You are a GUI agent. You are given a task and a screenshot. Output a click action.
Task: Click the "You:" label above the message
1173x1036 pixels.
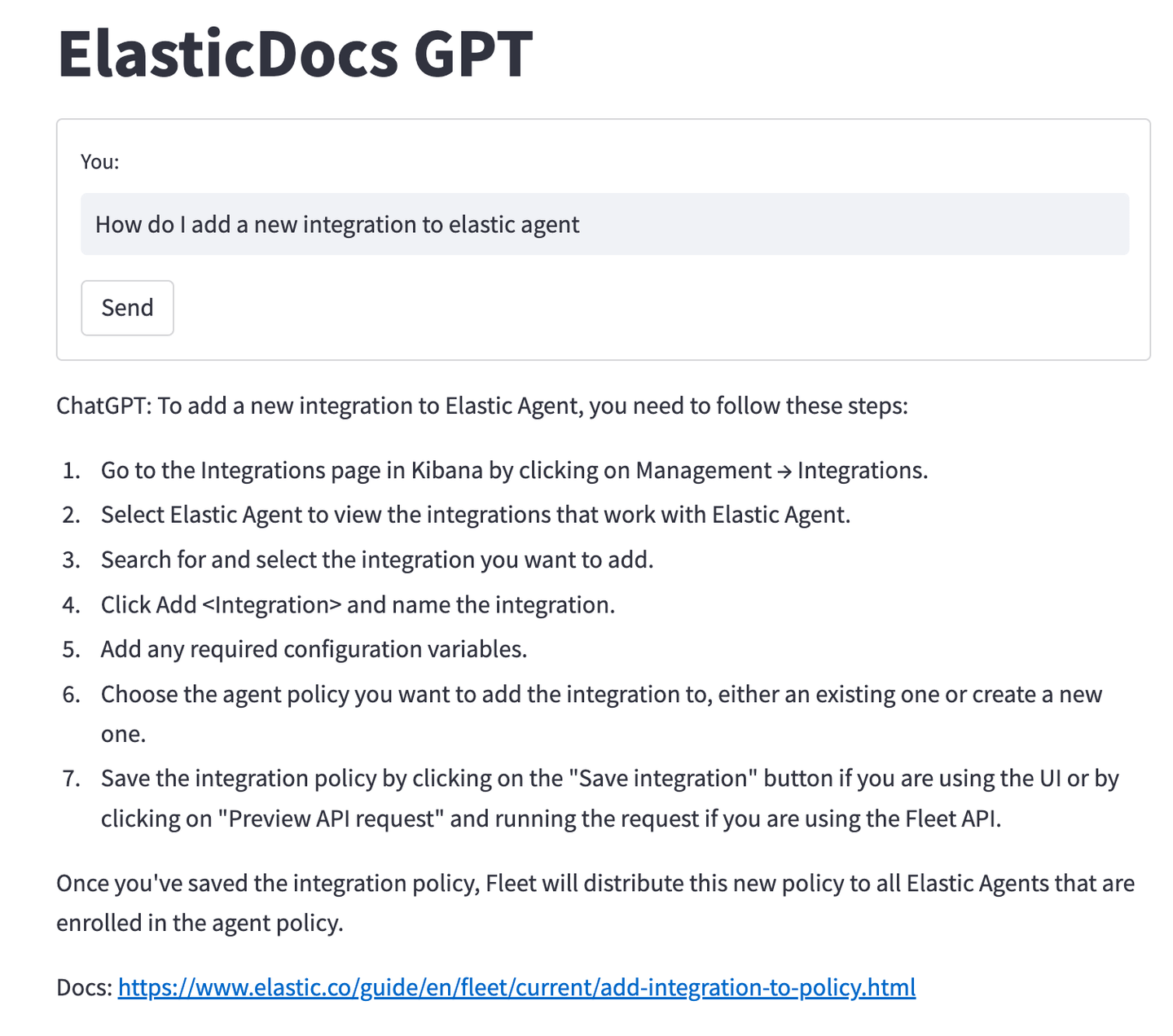pyautogui.click(x=99, y=161)
